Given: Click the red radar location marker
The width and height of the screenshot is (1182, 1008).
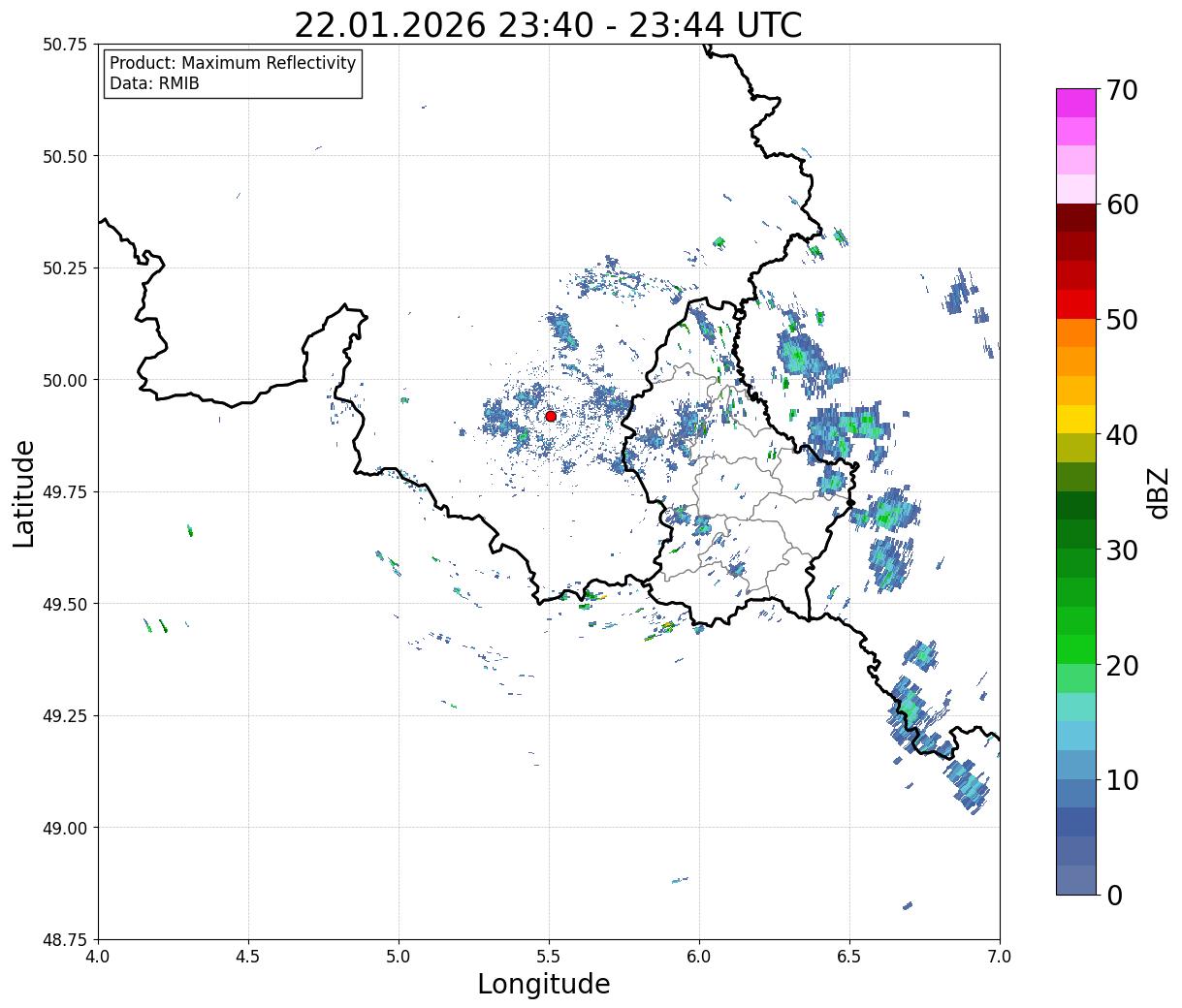Looking at the screenshot, I should [x=551, y=416].
